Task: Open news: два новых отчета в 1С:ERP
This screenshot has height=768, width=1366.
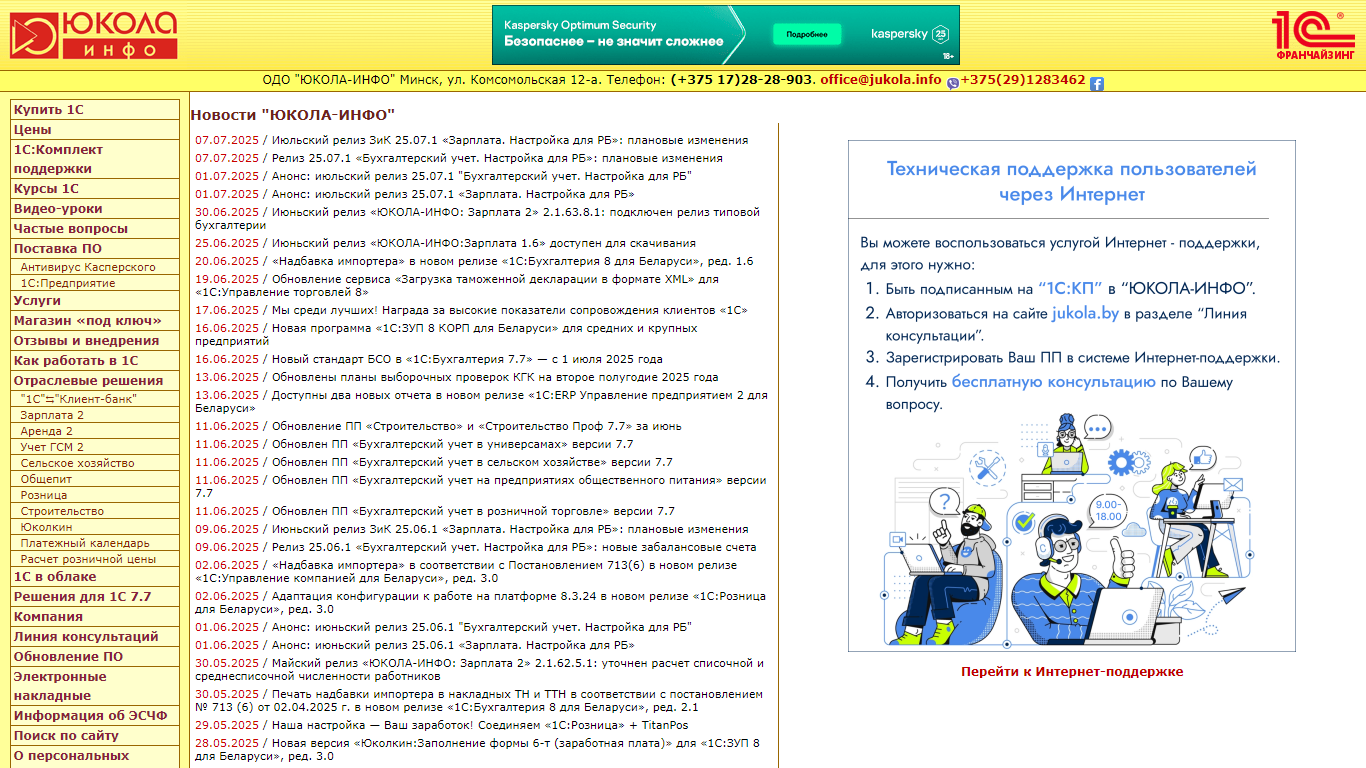Action: pyautogui.click(x=481, y=402)
